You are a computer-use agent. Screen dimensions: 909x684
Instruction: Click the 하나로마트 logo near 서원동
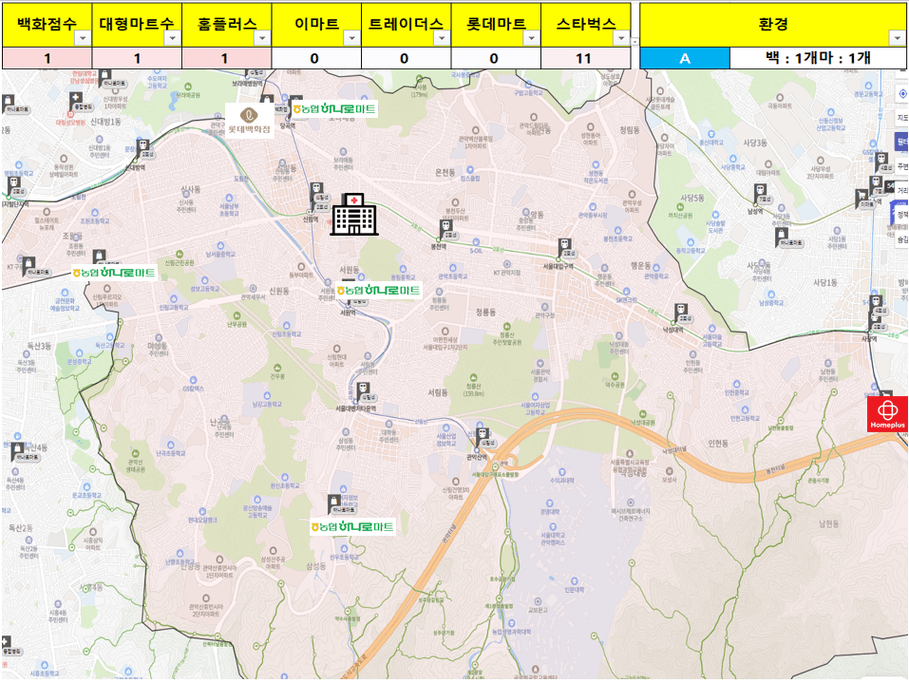click(378, 290)
